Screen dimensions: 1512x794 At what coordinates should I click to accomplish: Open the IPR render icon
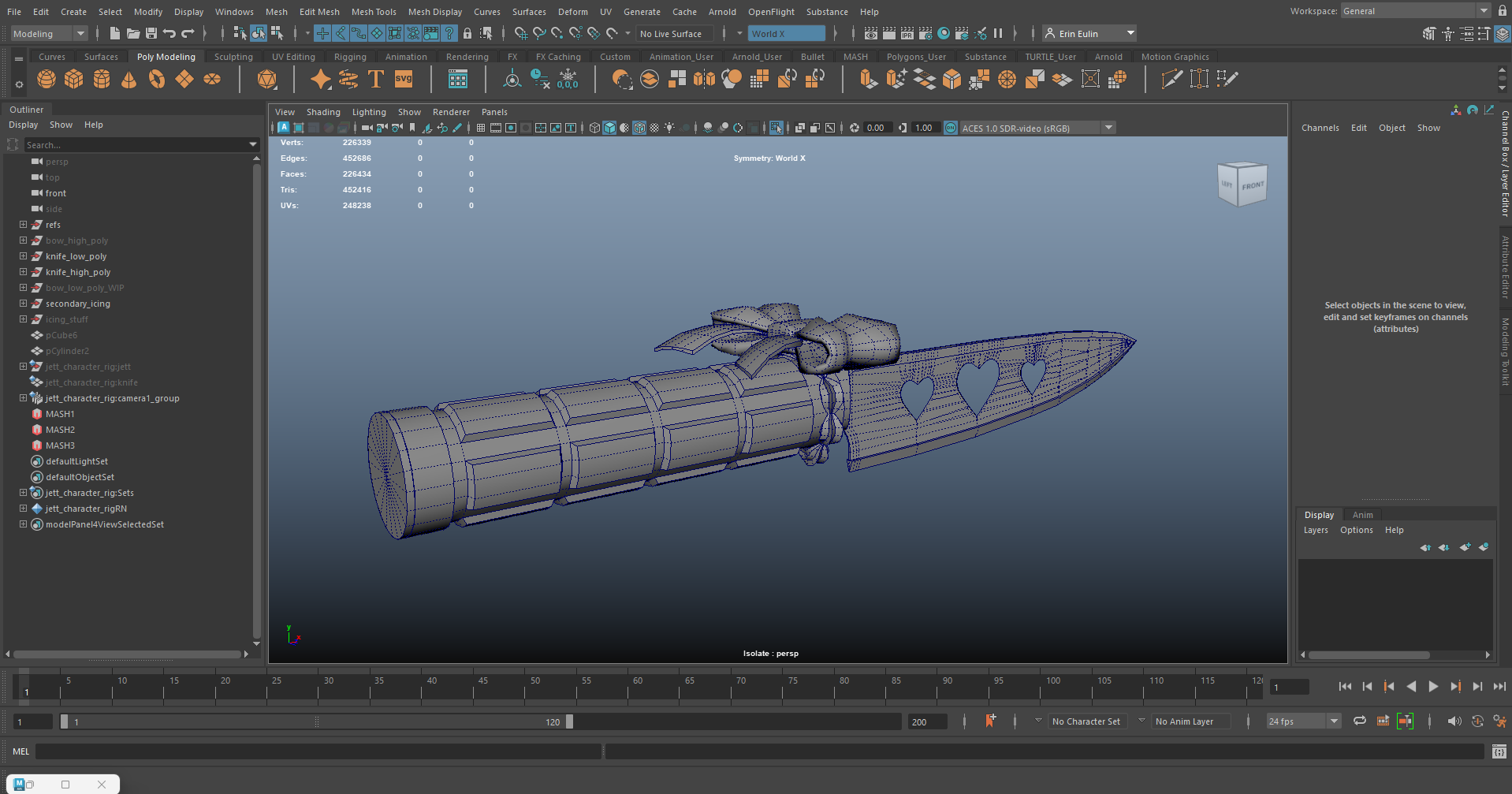point(907,33)
